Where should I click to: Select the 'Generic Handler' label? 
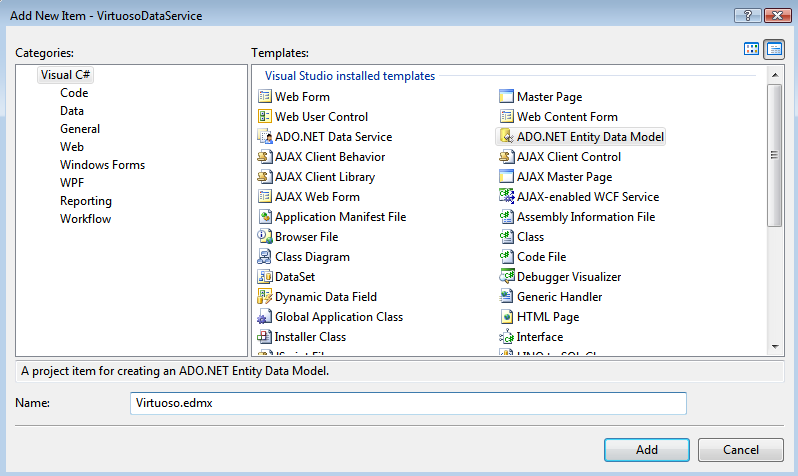(559, 296)
